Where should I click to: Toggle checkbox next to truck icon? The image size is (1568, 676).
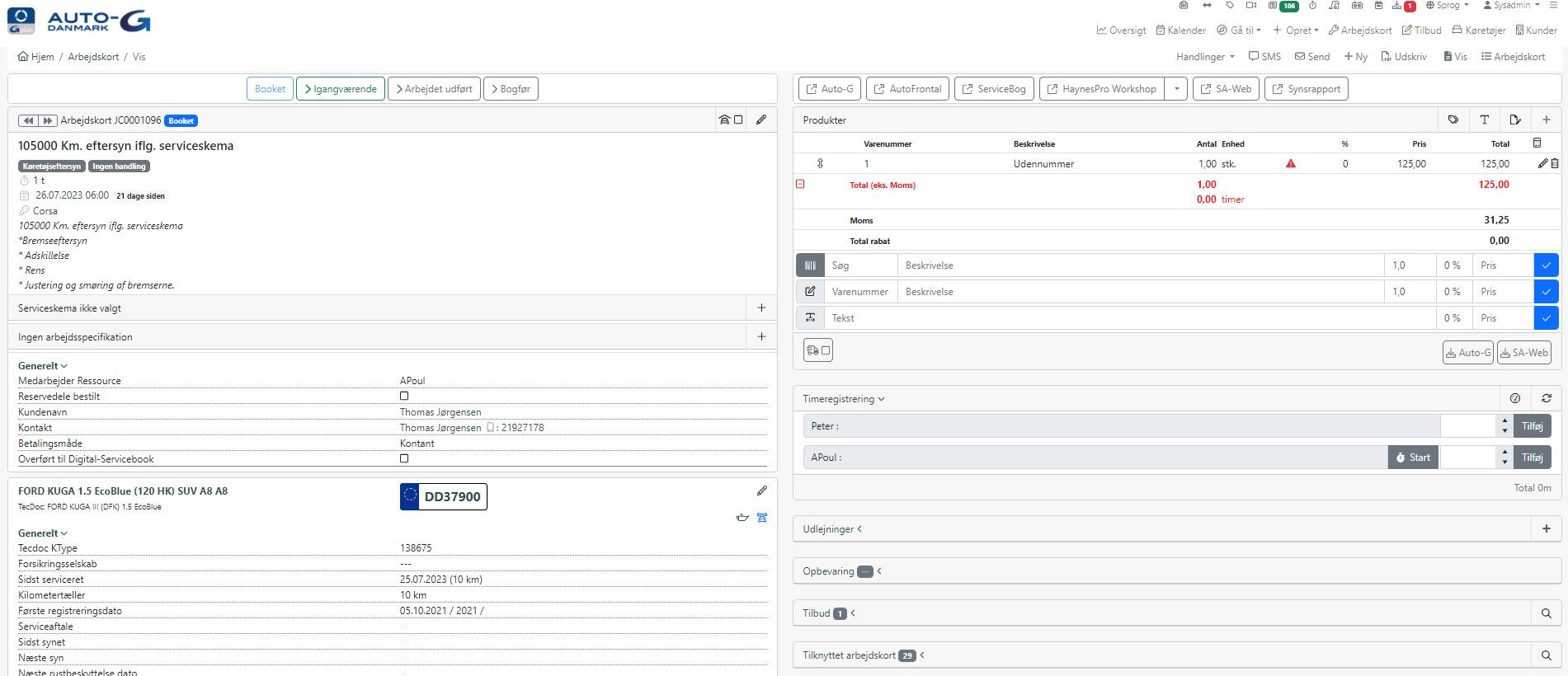pyautogui.click(x=826, y=350)
